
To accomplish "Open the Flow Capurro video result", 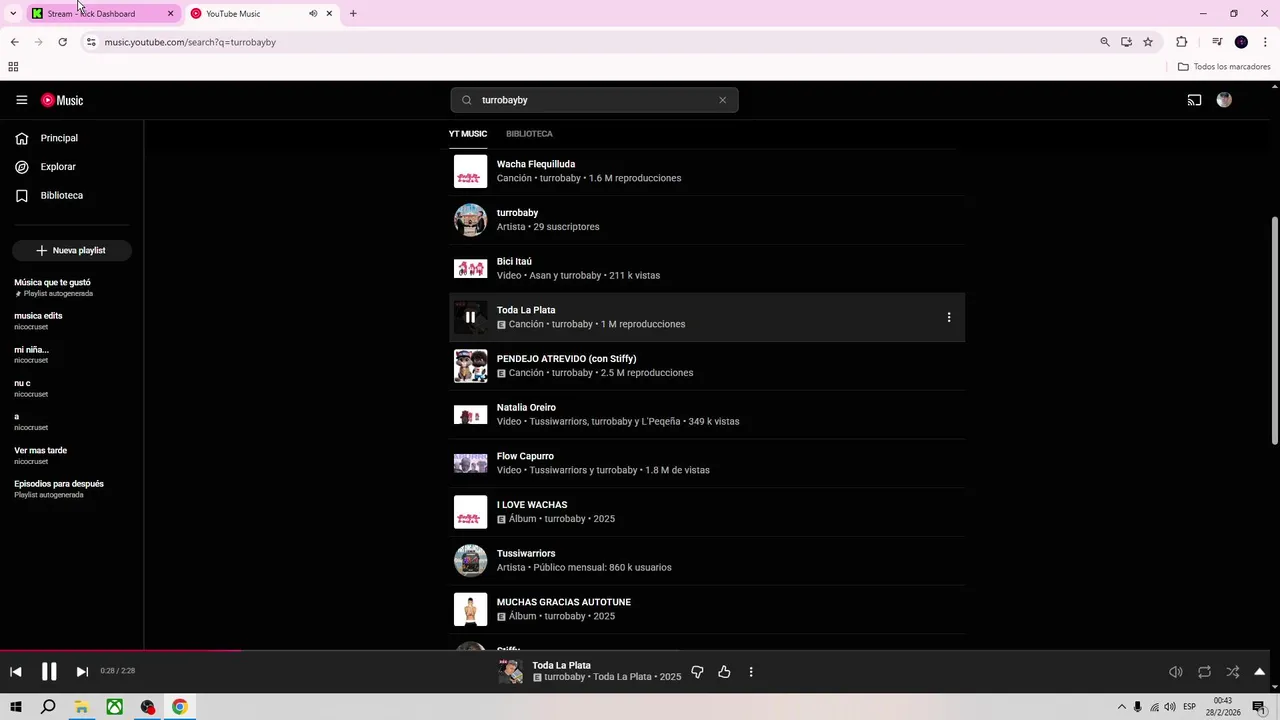I will [707, 463].
